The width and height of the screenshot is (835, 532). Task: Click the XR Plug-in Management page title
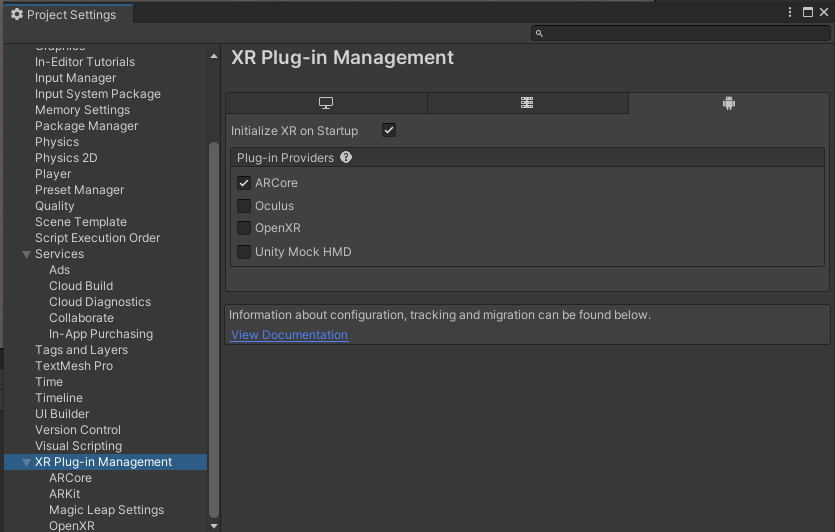[x=342, y=58]
